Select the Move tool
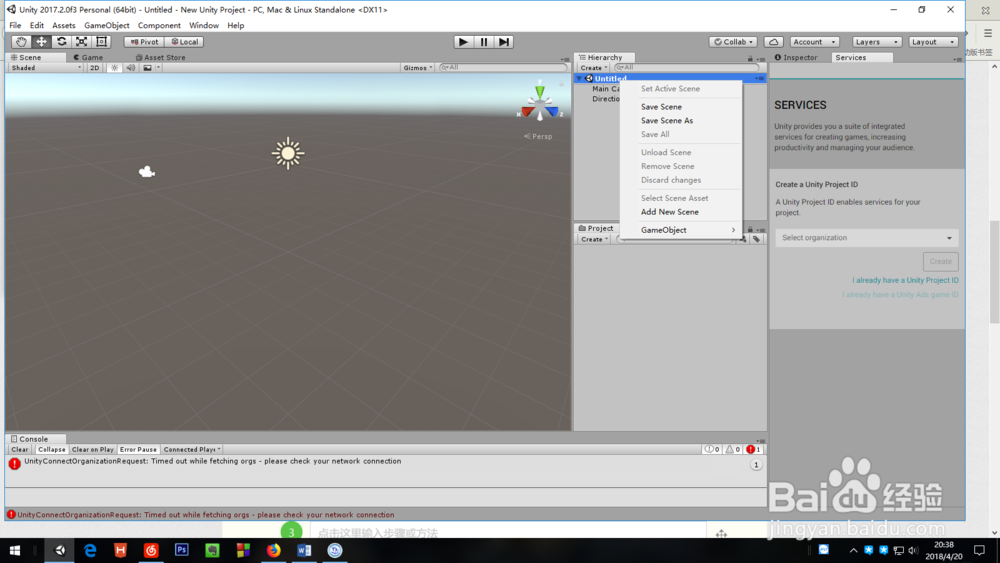This screenshot has height=563, width=1000. click(x=41, y=41)
